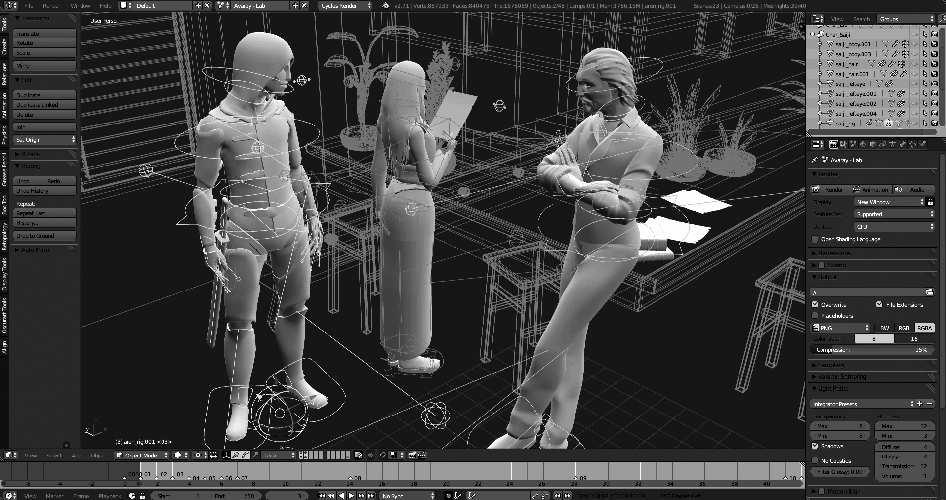Viewport: 946px width, 500px height.
Task: Open the Render menu in top bar
Action: tap(50, 5)
